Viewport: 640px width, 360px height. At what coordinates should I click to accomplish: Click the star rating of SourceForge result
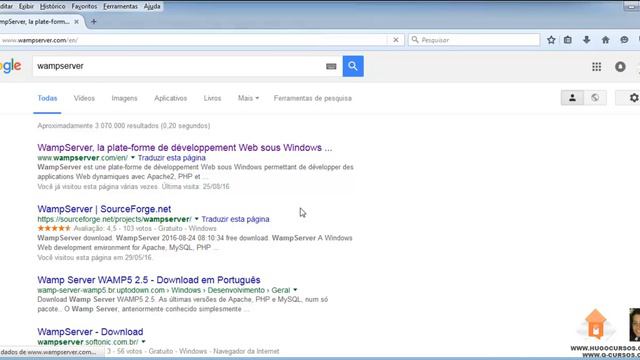click(54, 228)
